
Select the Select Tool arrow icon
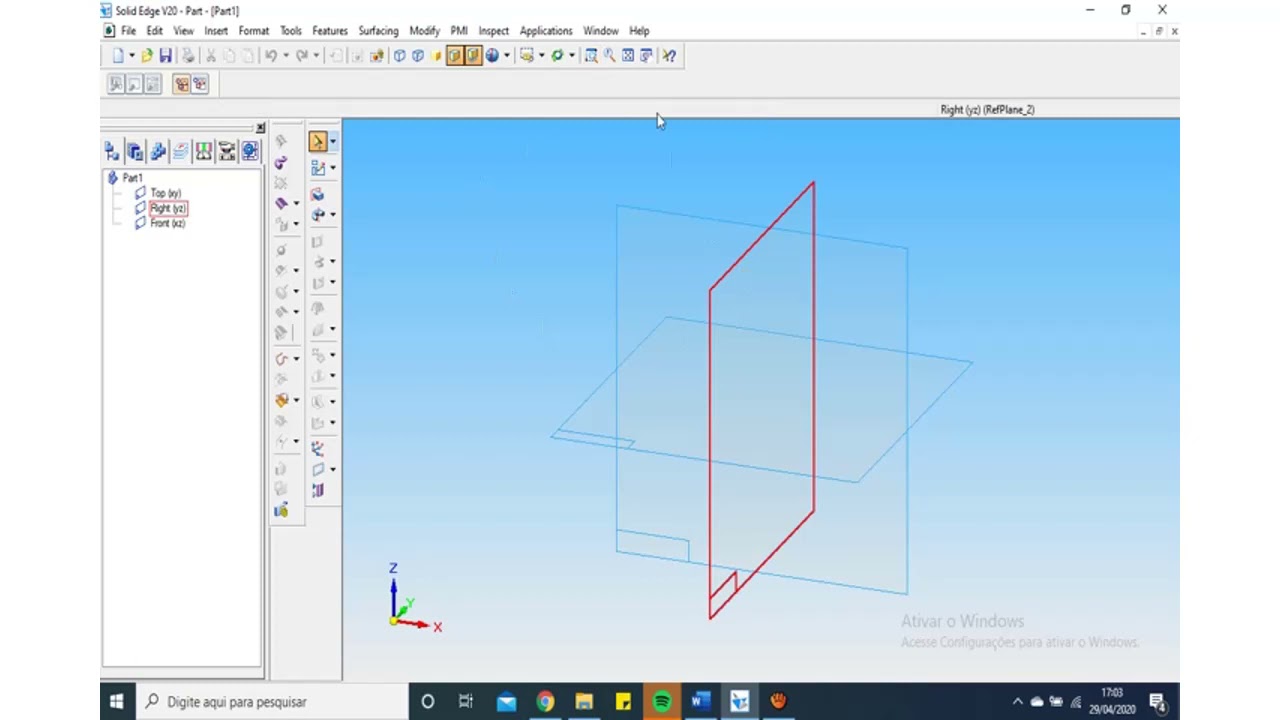(x=317, y=142)
